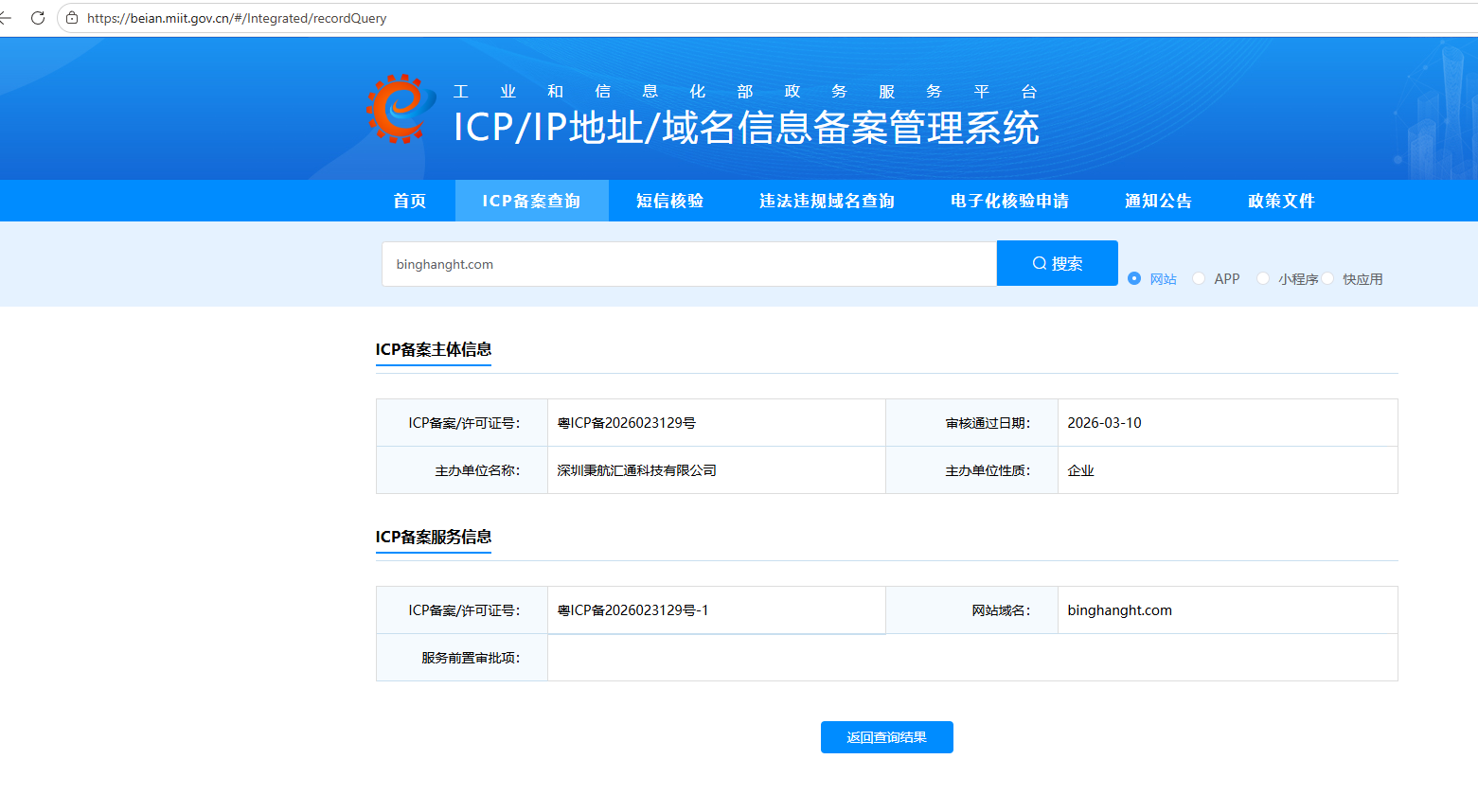Screen dimensions: 1478x812
Task: Switch to the 短信核验 tab
Action: [x=668, y=200]
